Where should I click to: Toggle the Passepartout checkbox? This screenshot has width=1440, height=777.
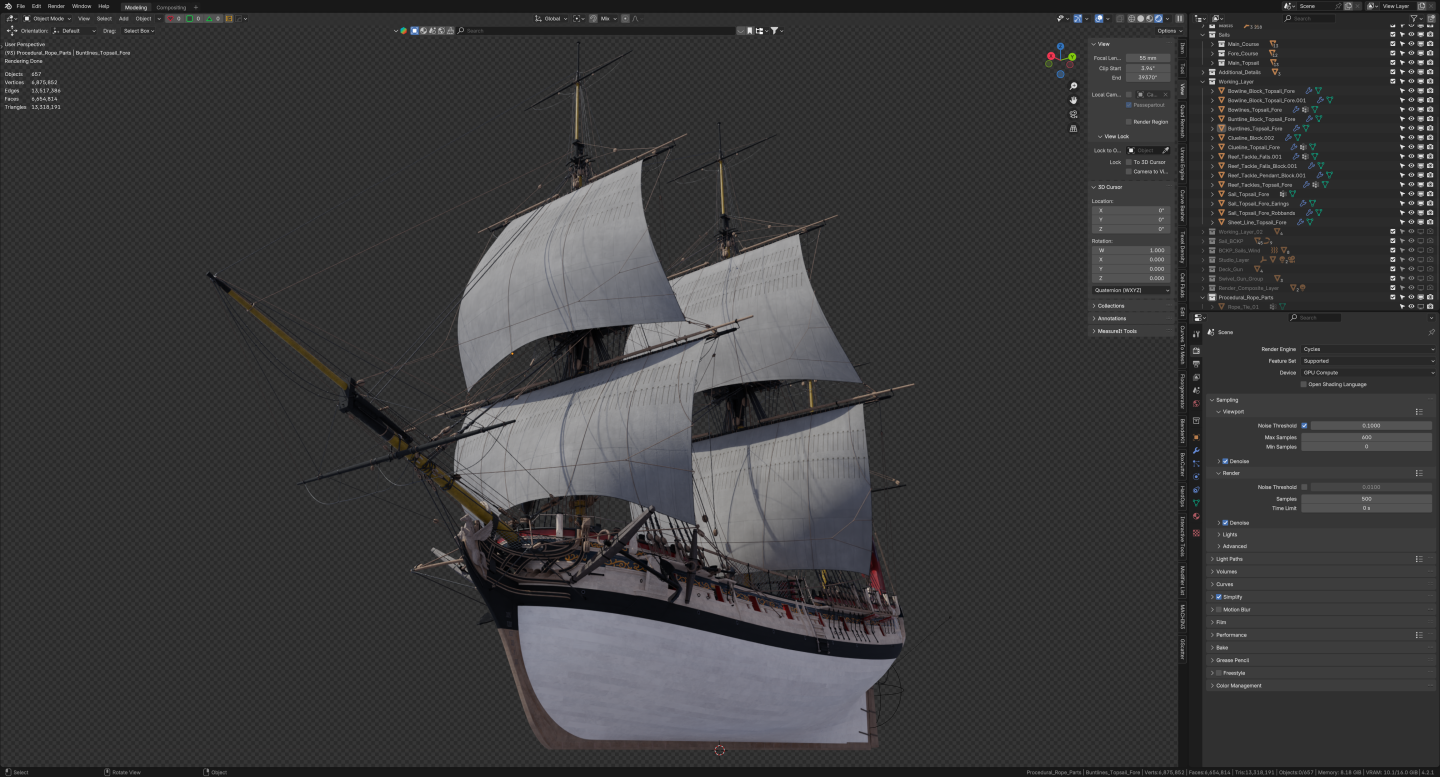coord(1129,104)
